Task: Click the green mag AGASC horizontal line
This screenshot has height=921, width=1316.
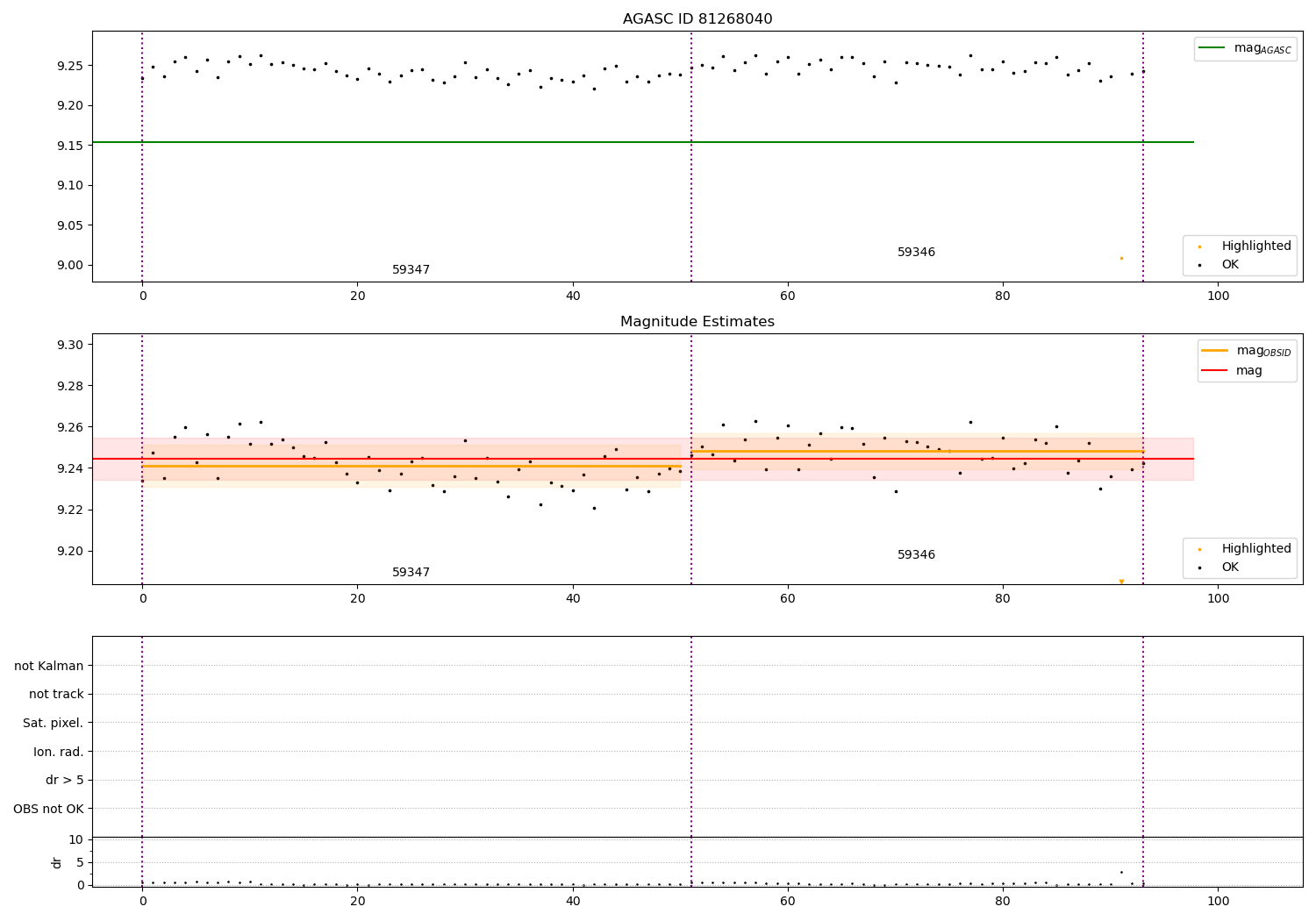Action: tap(642, 142)
